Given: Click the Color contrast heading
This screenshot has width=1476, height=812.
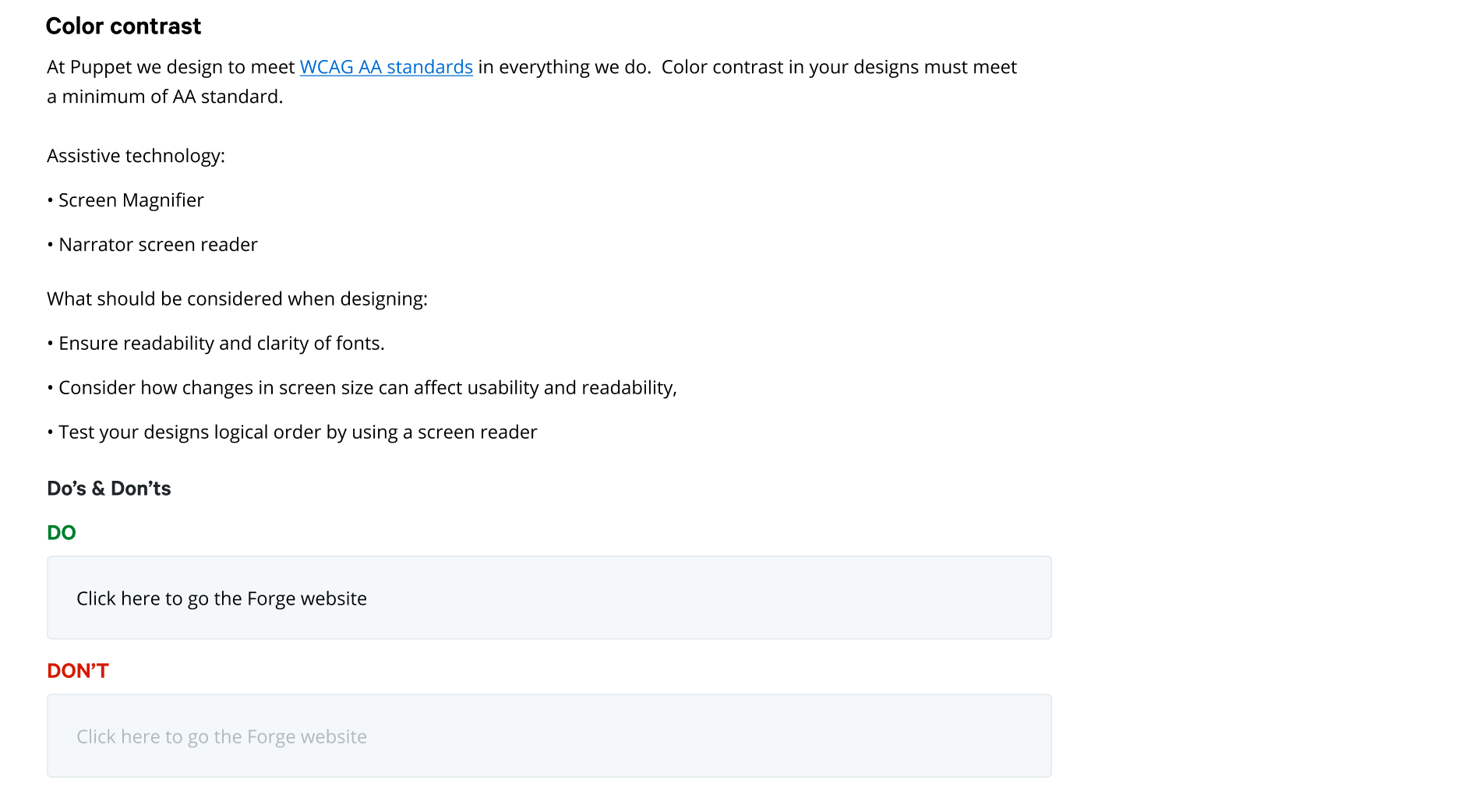Looking at the screenshot, I should pos(123,26).
